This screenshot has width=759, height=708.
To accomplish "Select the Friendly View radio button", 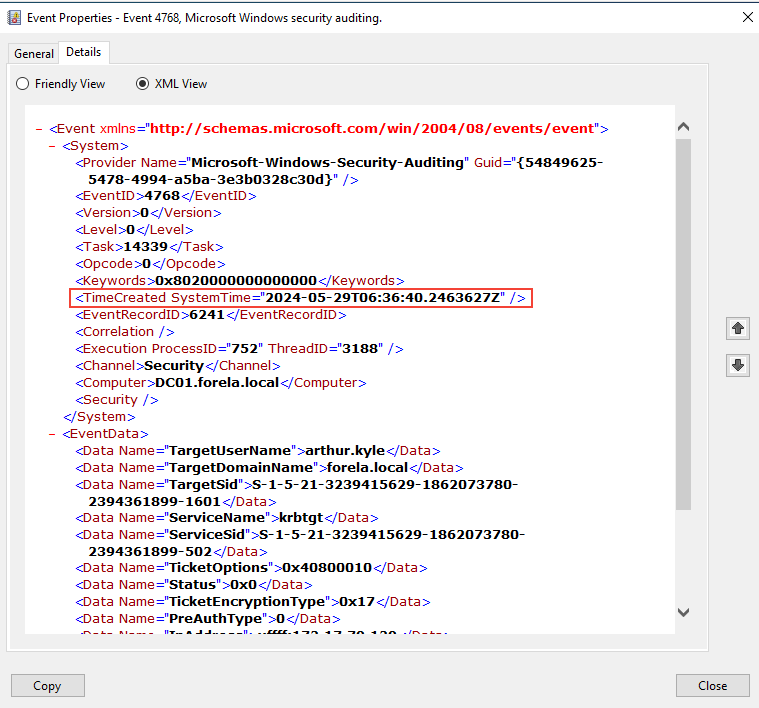I will click(x=22, y=84).
